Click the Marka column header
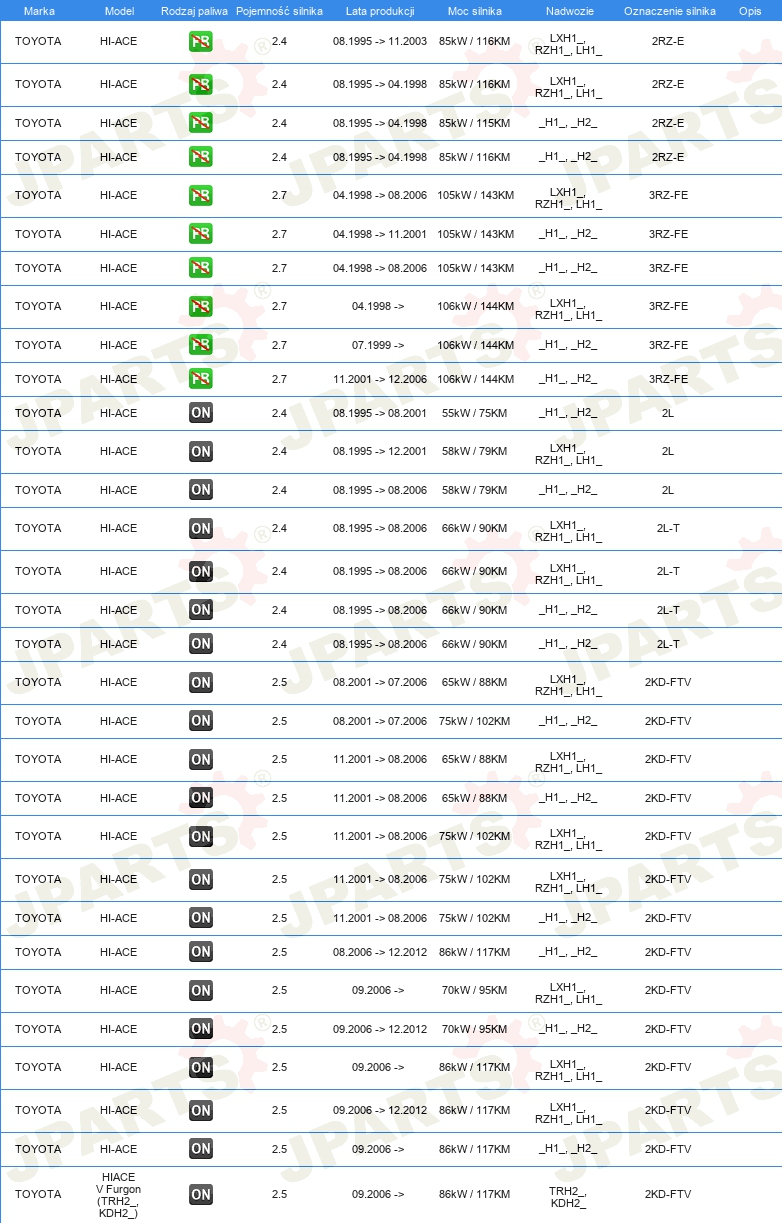 39,10
